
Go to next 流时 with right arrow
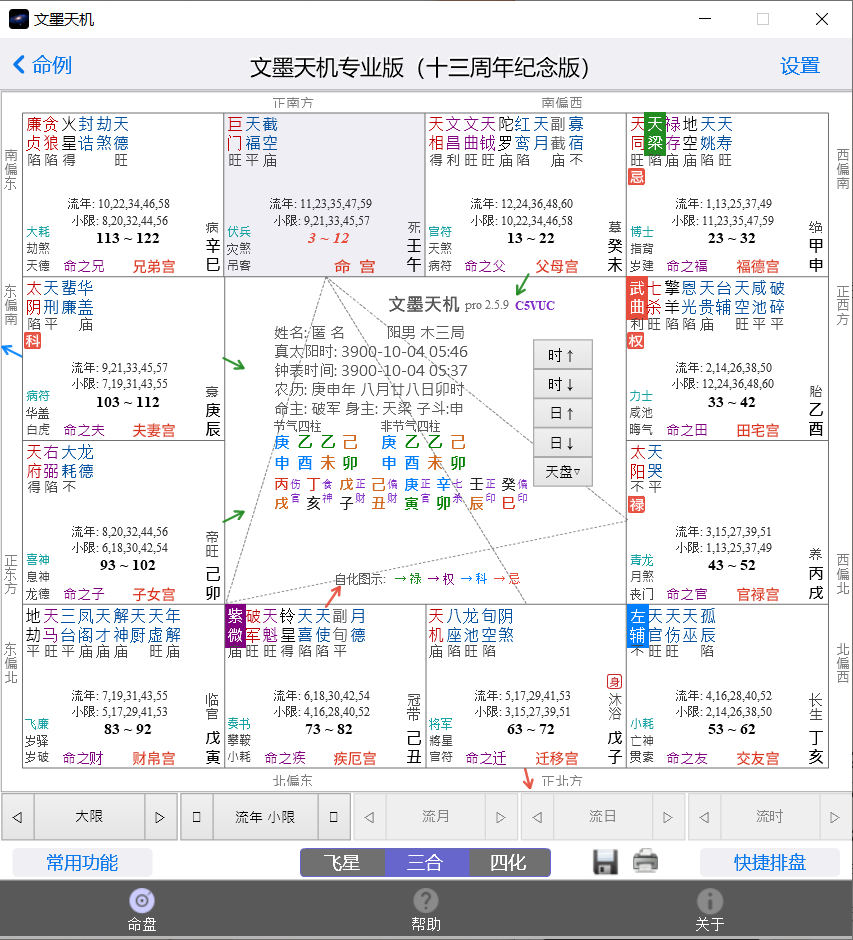[835, 817]
